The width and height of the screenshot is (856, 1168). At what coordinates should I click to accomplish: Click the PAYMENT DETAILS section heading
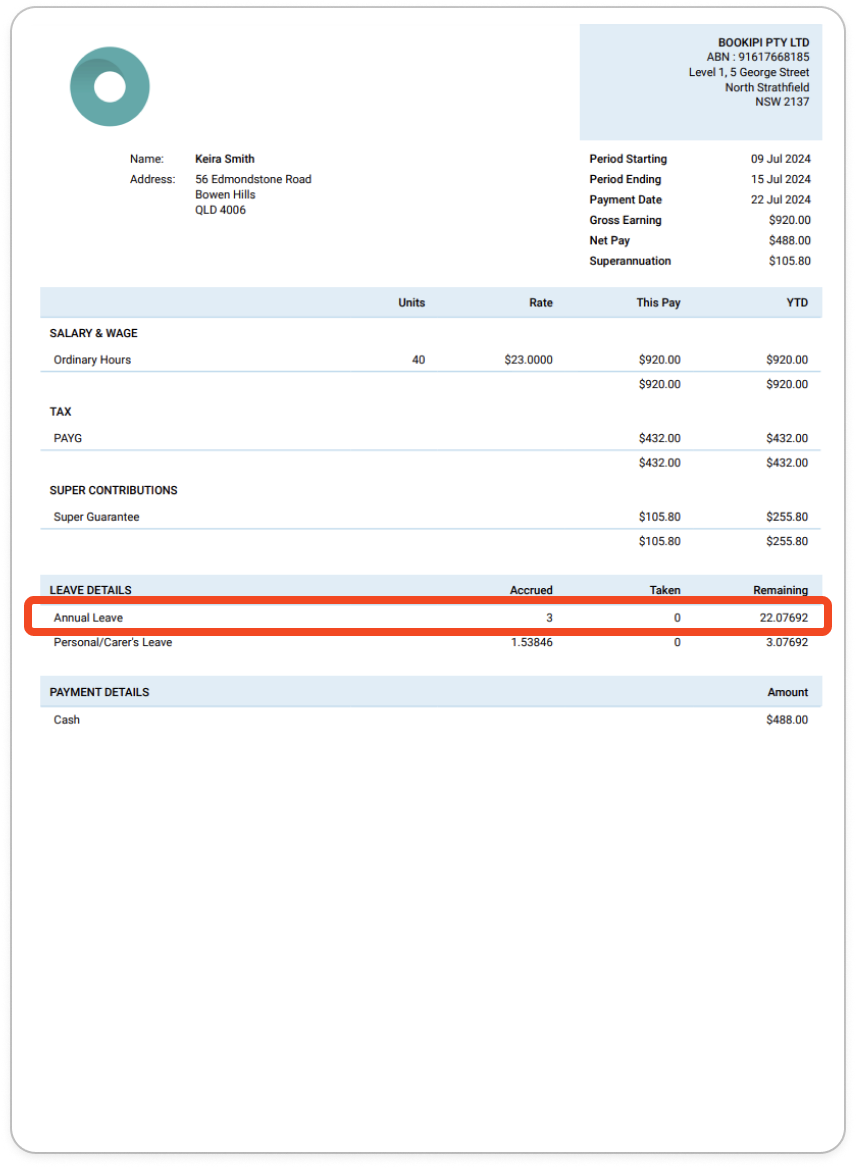(99, 692)
